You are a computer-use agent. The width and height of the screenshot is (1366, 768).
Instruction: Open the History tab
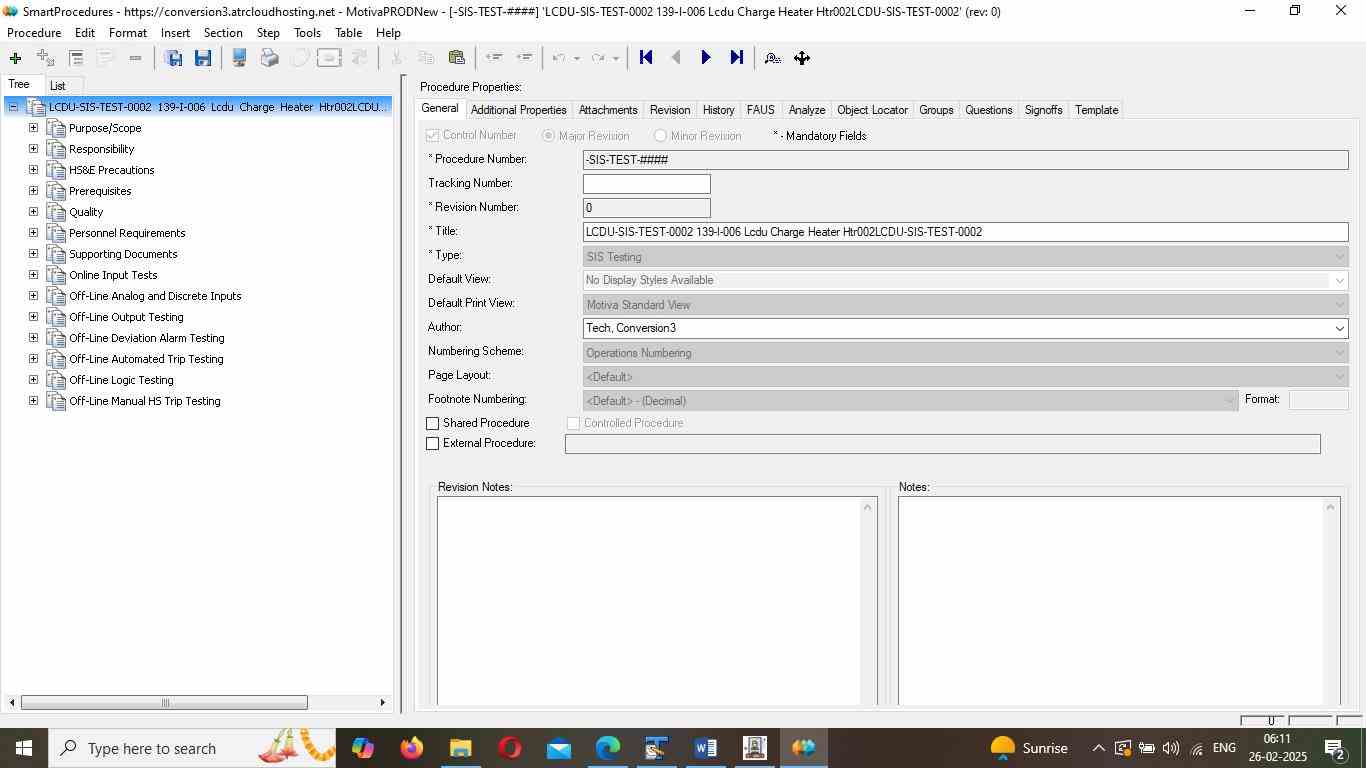(718, 110)
